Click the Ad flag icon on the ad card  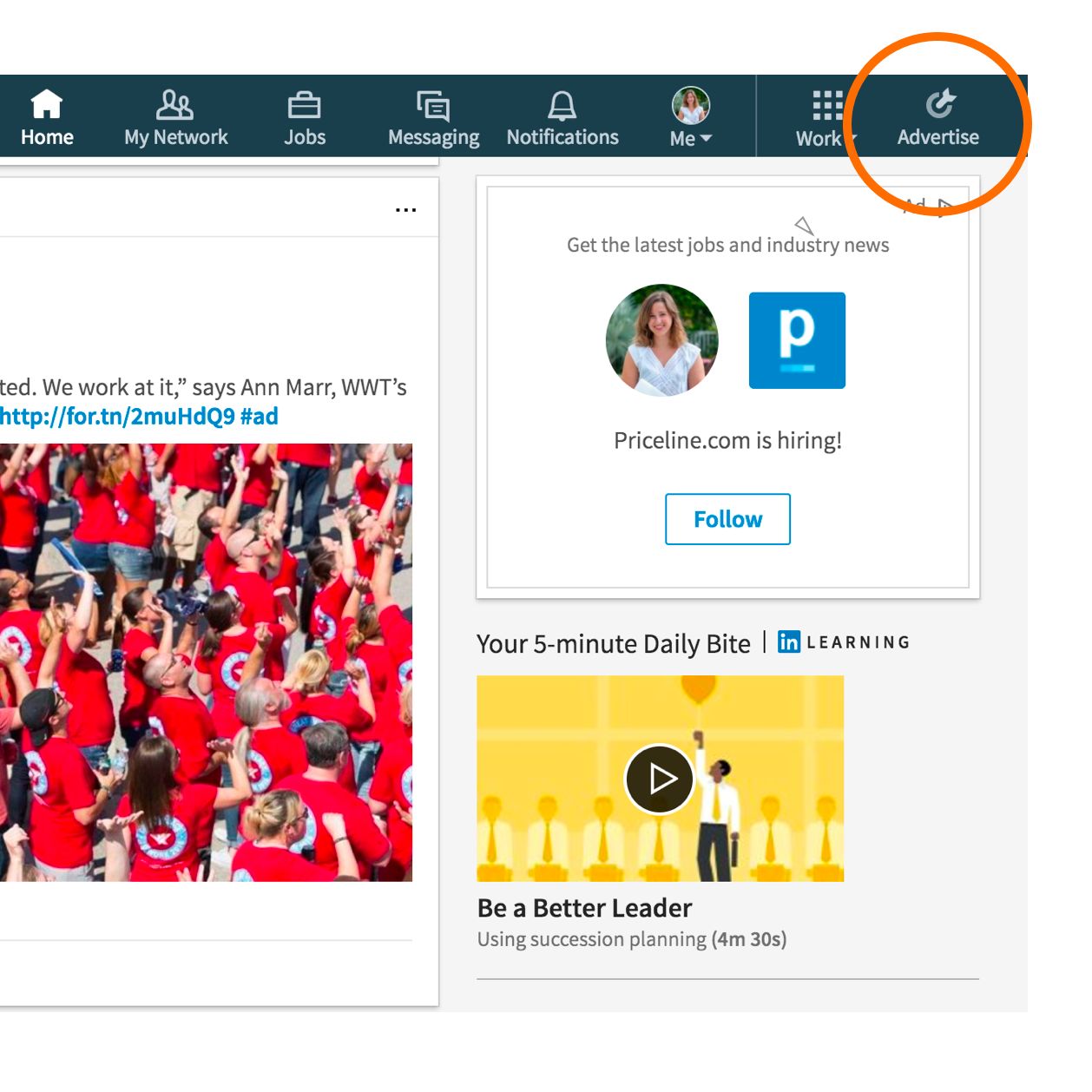point(945,206)
